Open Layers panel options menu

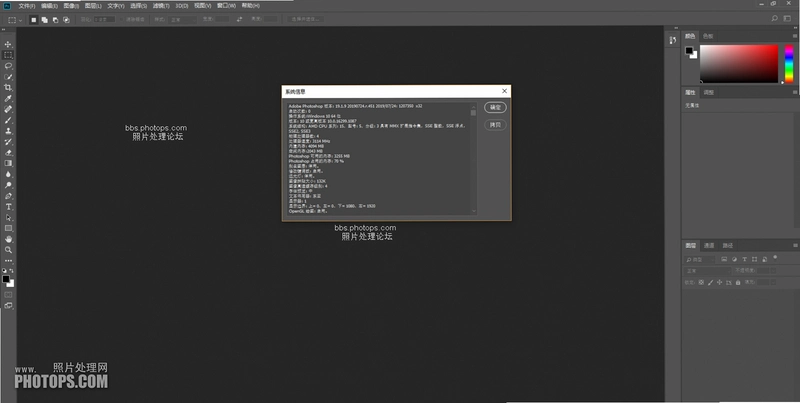tap(795, 245)
